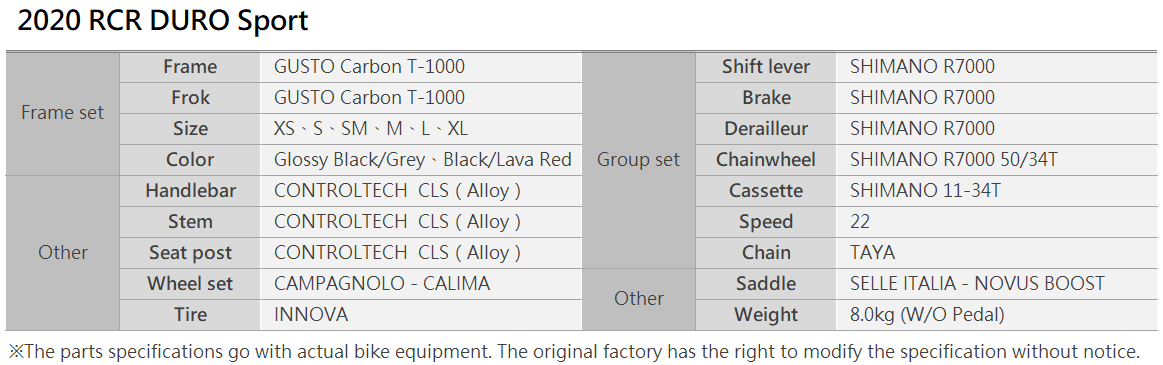Viewport: 1163px width, 365px height.
Task: Click the SHIMANO 11-34T cassette value
Action: click(925, 191)
